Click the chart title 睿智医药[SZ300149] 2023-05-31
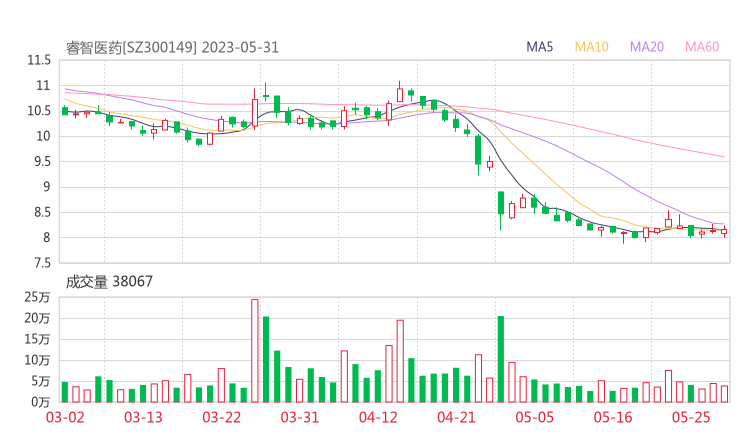Viewport: 740px width, 440px height. pyautogui.click(x=172, y=48)
